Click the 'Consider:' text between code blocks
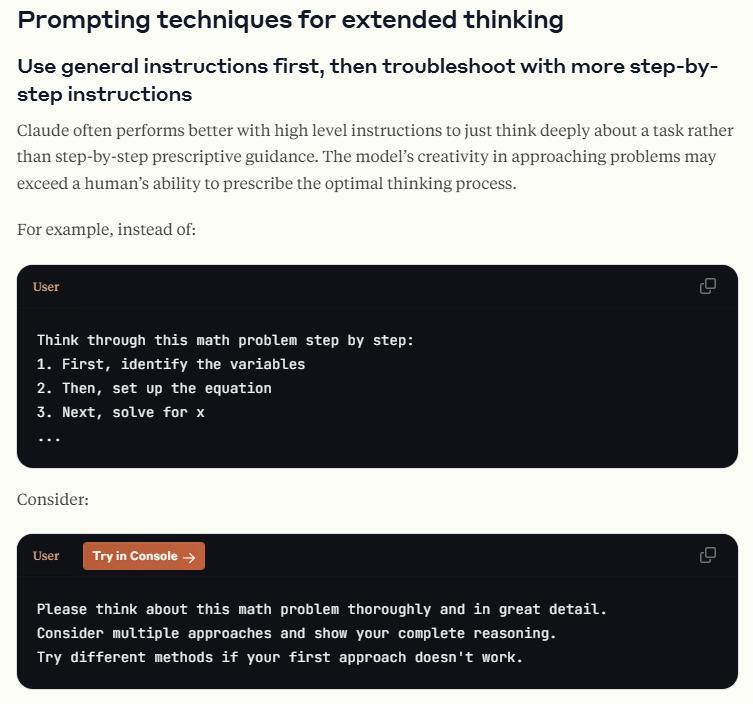 tap(53, 499)
